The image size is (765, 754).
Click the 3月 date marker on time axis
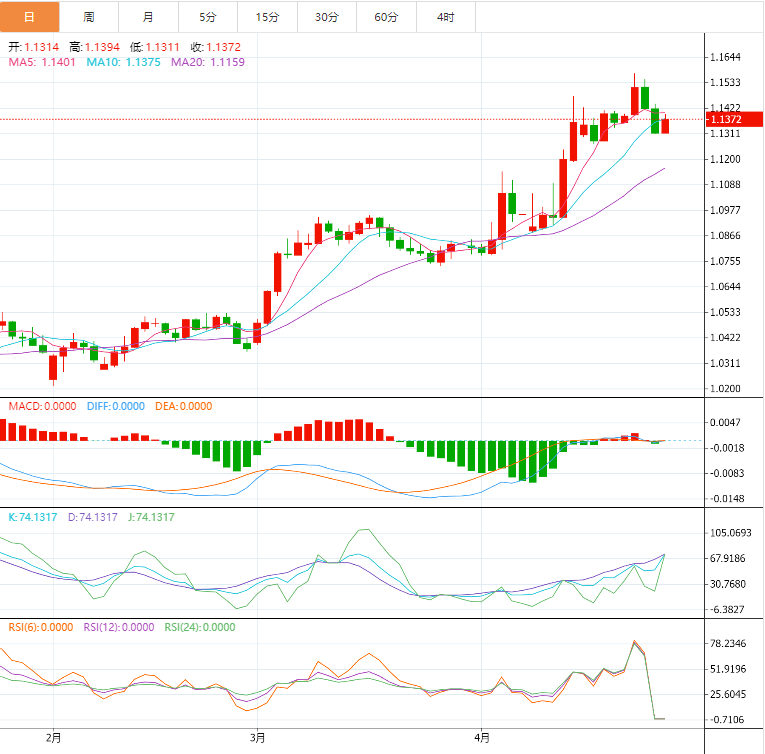257,738
